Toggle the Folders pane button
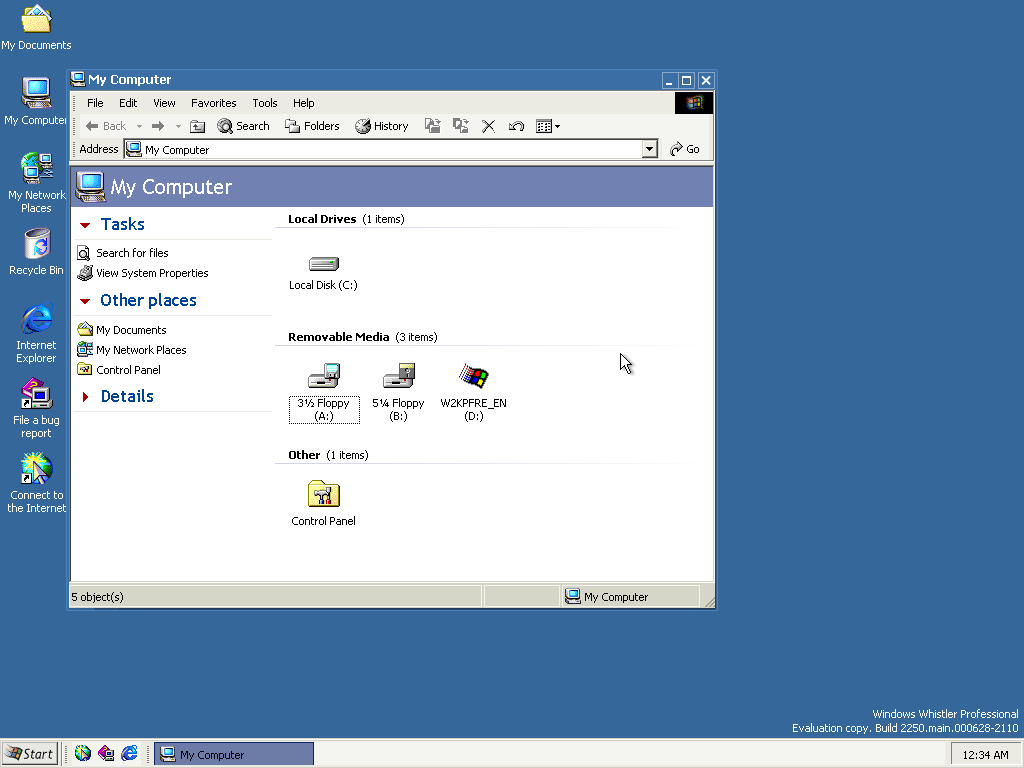 point(312,126)
